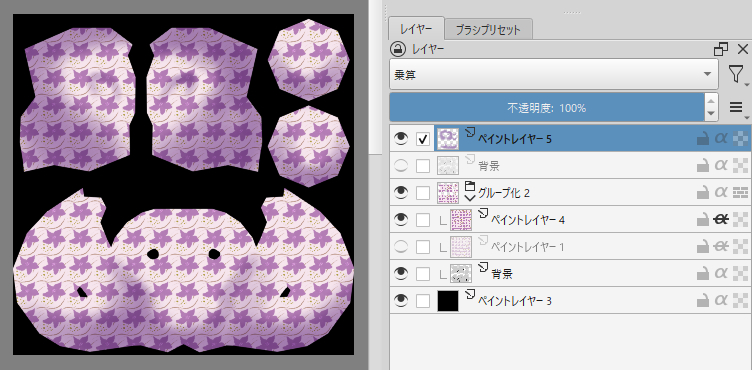Image resolution: width=752 pixels, height=370 pixels.
Task: Float the レイヤー docker panel
Action: [x=721, y=49]
